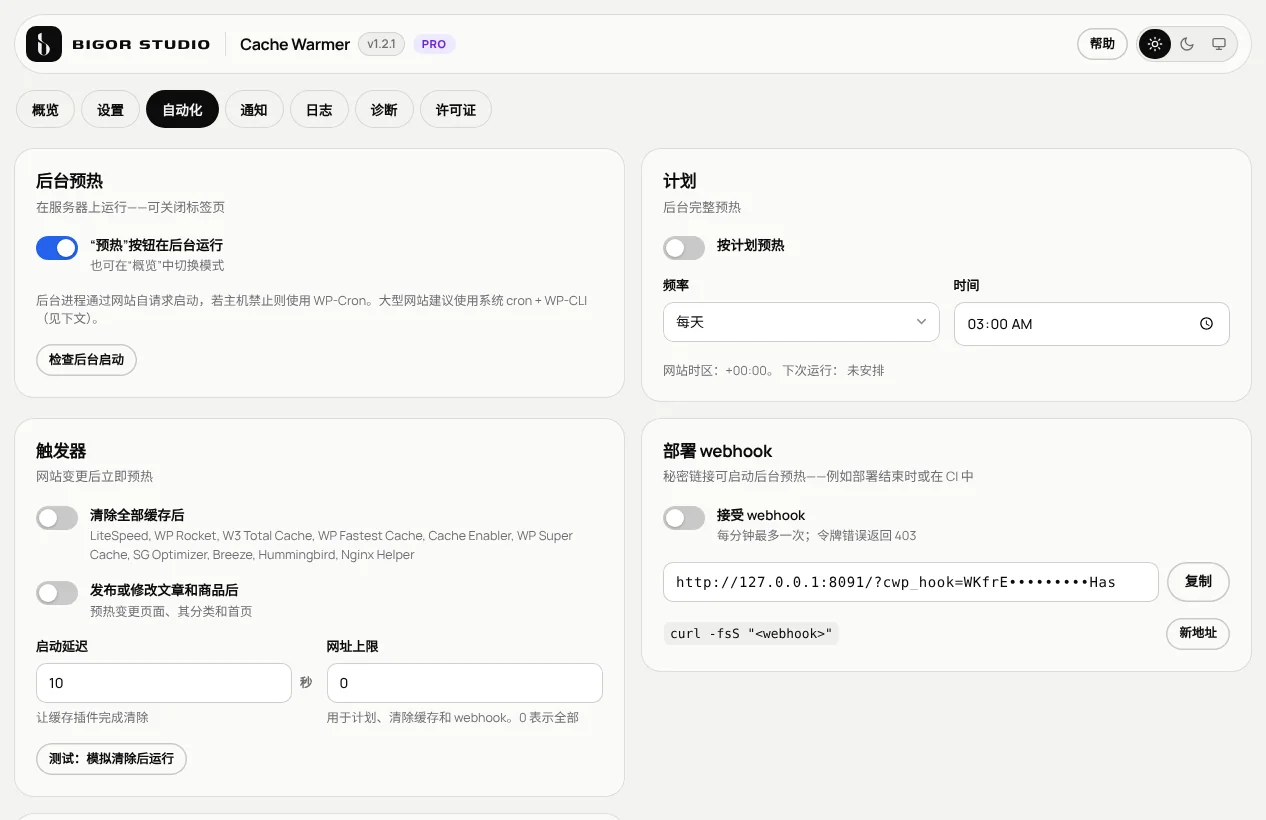Click text 每分钟最多一次；令牌错误返回 403
The height and width of the screenshot is (820, 1266).
tap(817, 535)
